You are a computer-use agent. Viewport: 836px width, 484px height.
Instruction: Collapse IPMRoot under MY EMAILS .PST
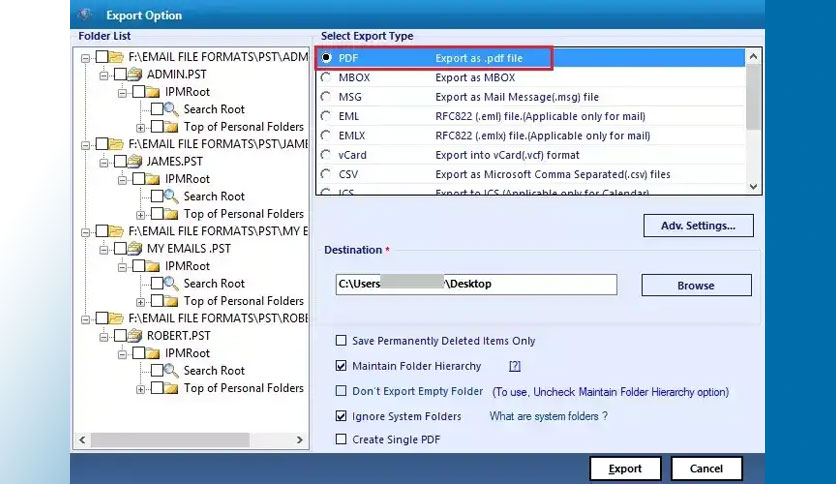[122, 267]
